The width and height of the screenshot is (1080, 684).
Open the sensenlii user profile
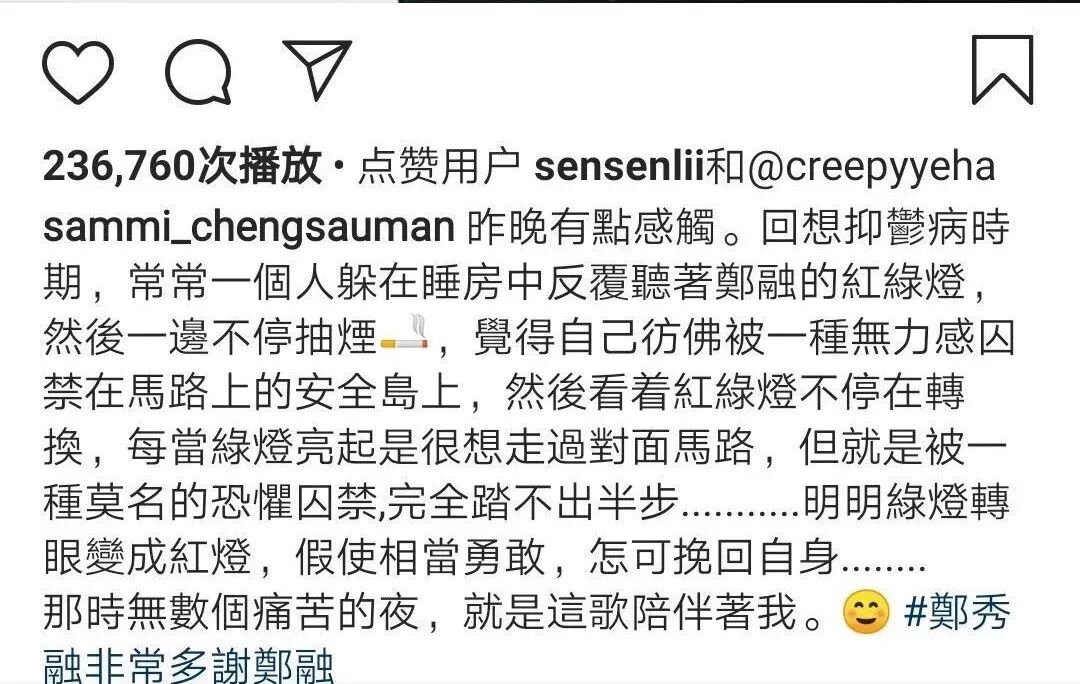[x=620, y=167]
